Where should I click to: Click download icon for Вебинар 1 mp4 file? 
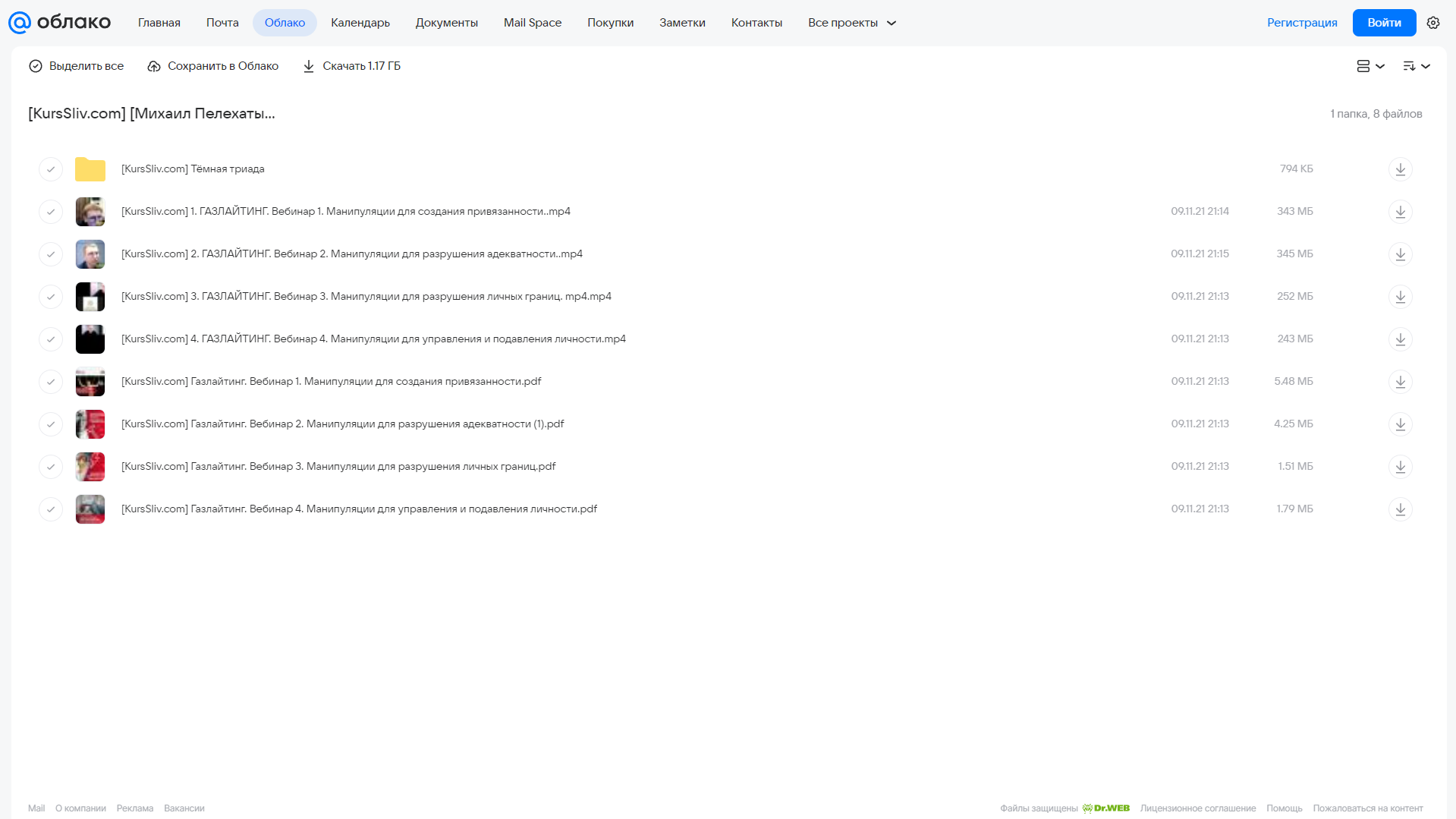[x=1400, y=212]
